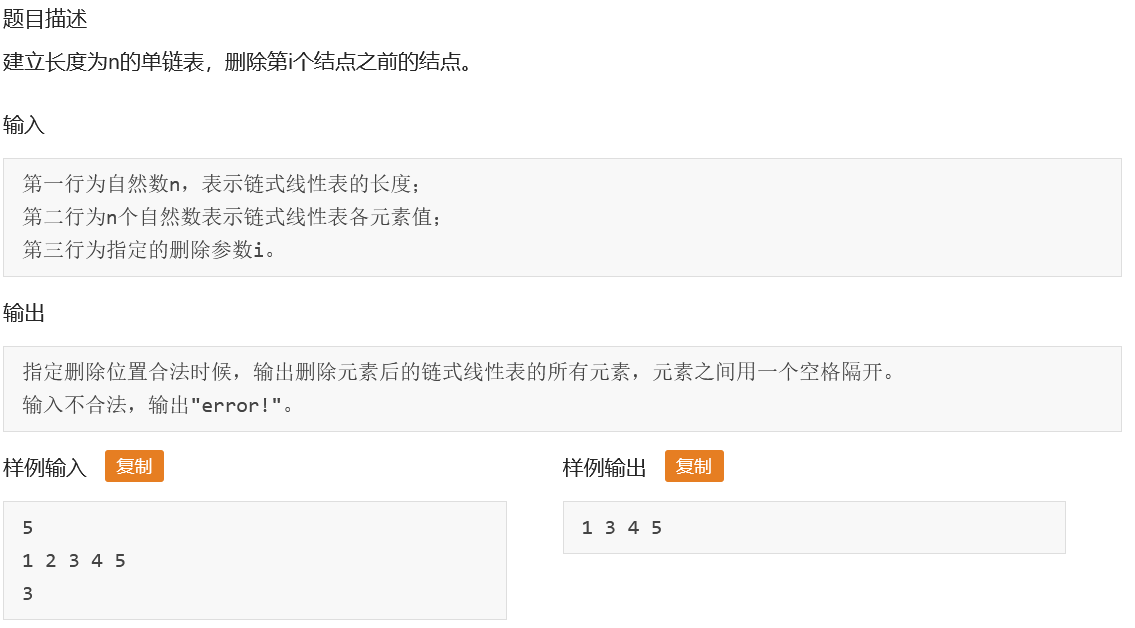Screen dimensions: 1135x628
Task: Click the 输入 section heading
Action: pos(21,125)
